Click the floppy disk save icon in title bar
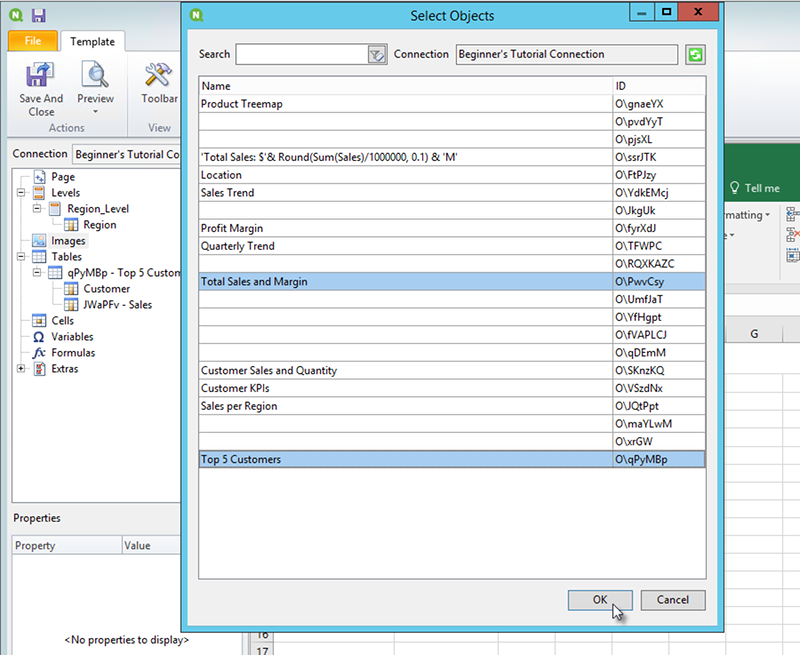This screenshot has height=655, width=800. click(38, 15)
